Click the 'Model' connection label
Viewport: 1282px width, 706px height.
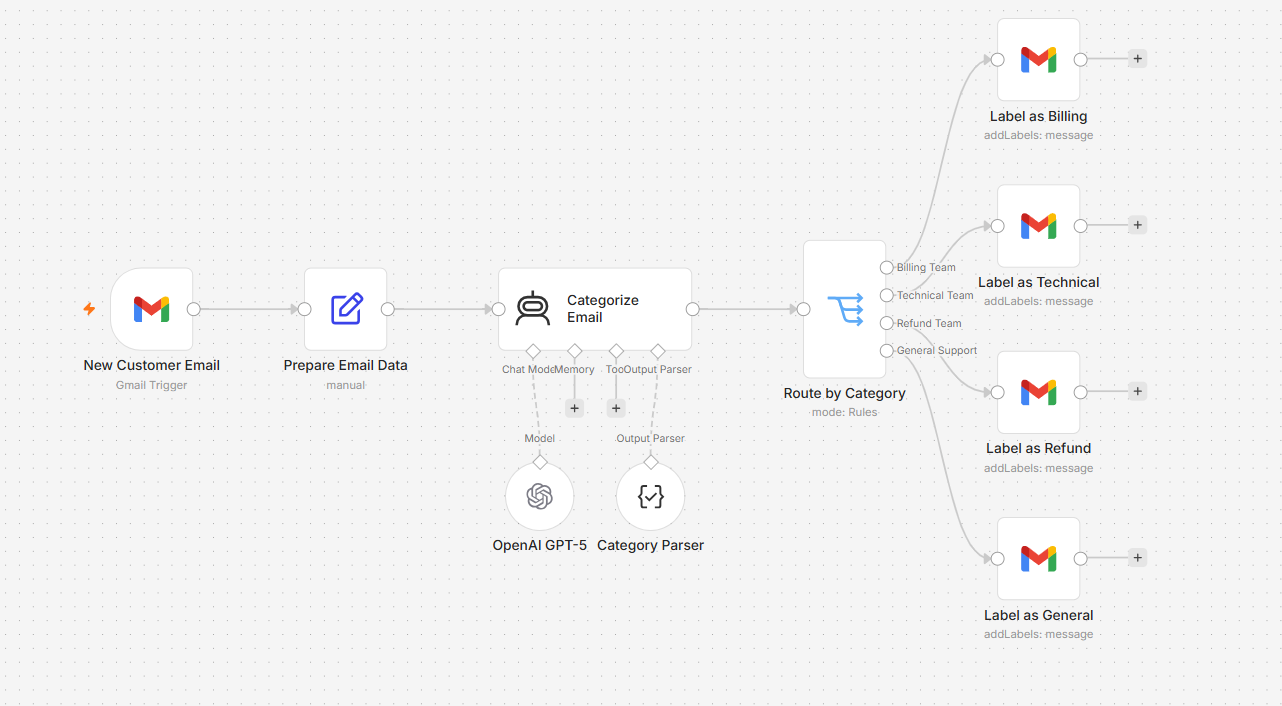[540, 438]
